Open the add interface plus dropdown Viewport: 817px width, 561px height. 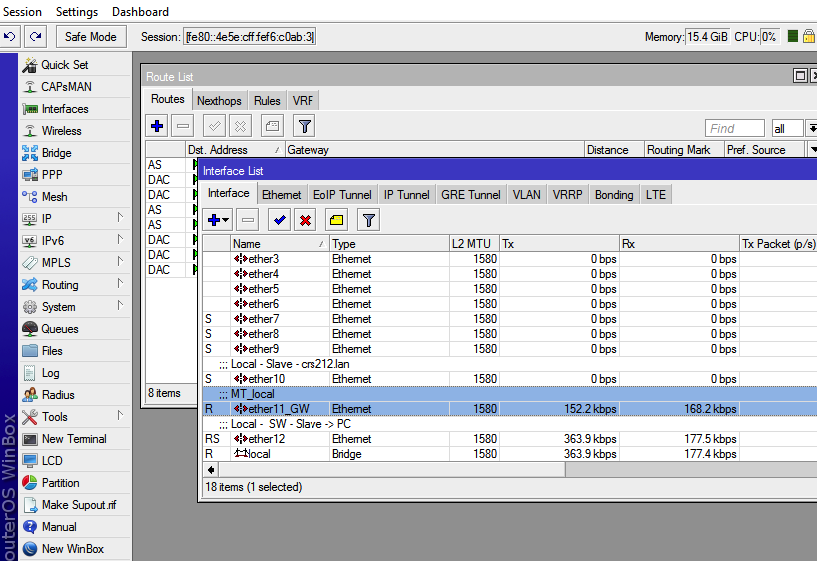tap(217, 220)
